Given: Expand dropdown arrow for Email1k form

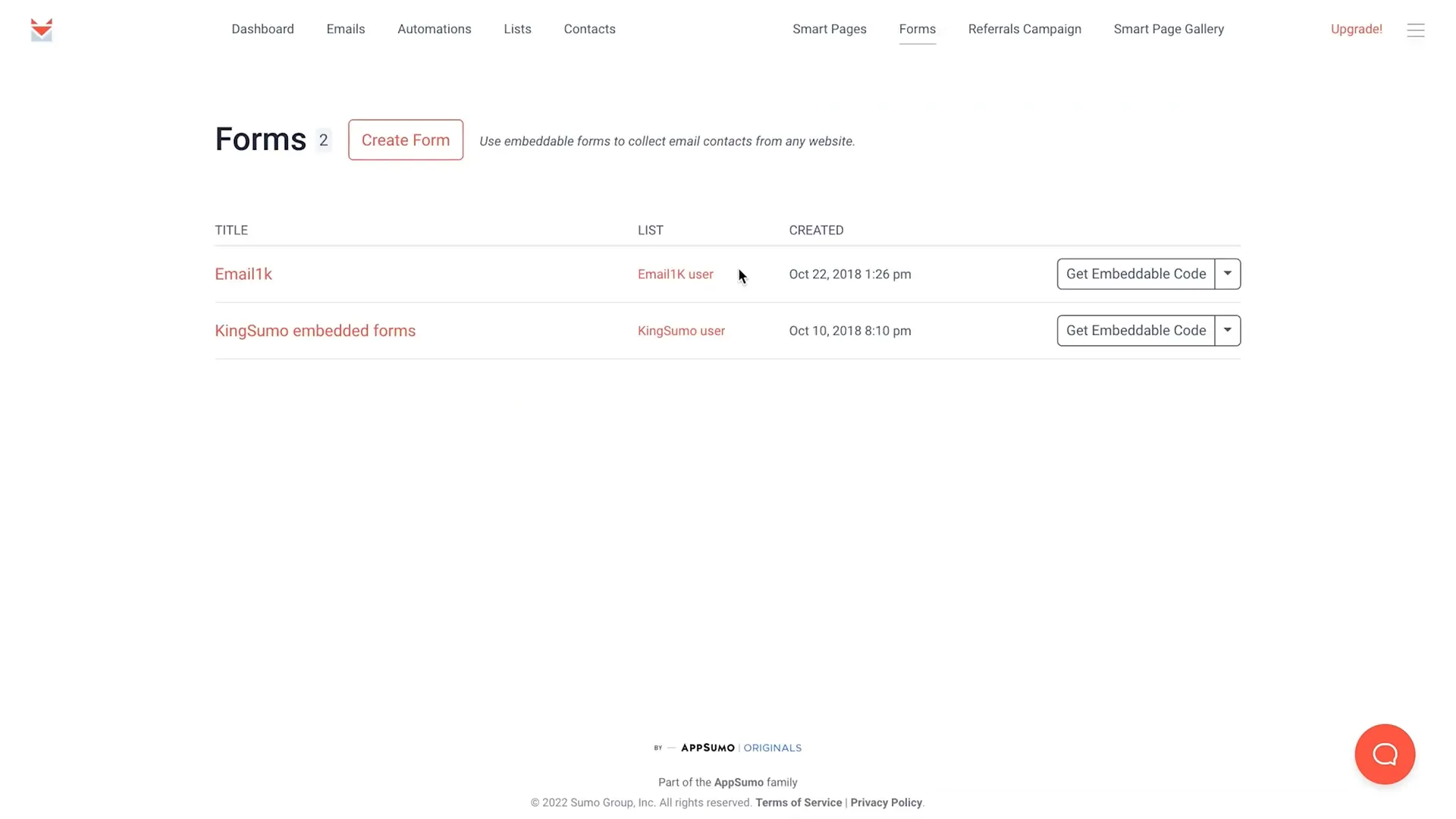Looking at the screenshot, I should (x=1227, y=274).
